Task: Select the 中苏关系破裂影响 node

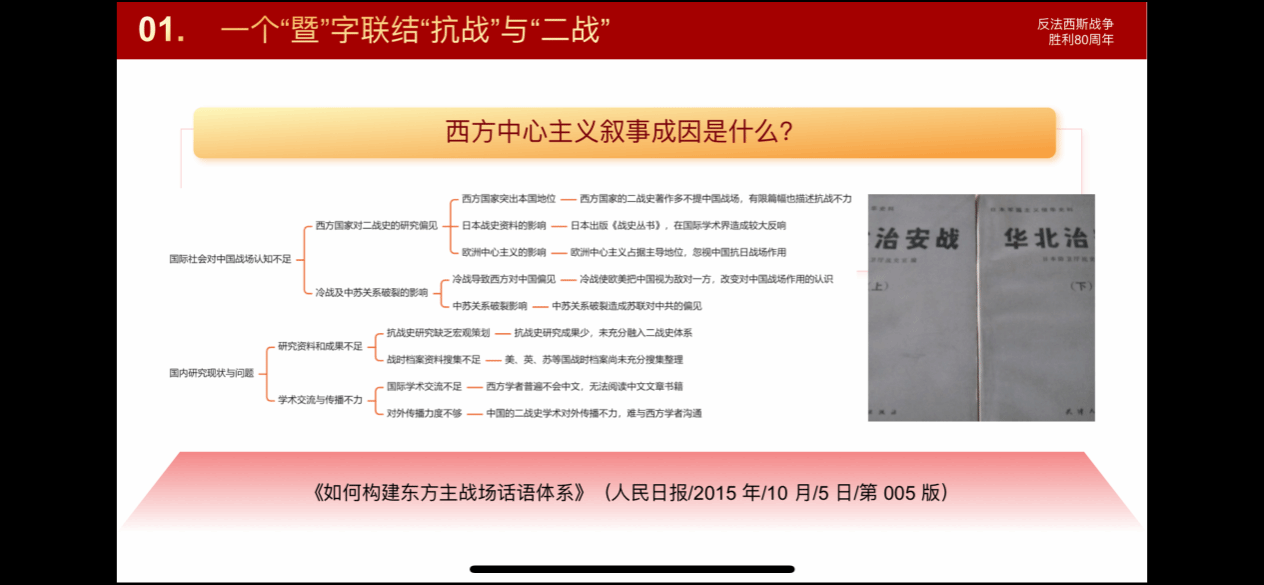Action: pyautogui.click(x=489, y=306)
